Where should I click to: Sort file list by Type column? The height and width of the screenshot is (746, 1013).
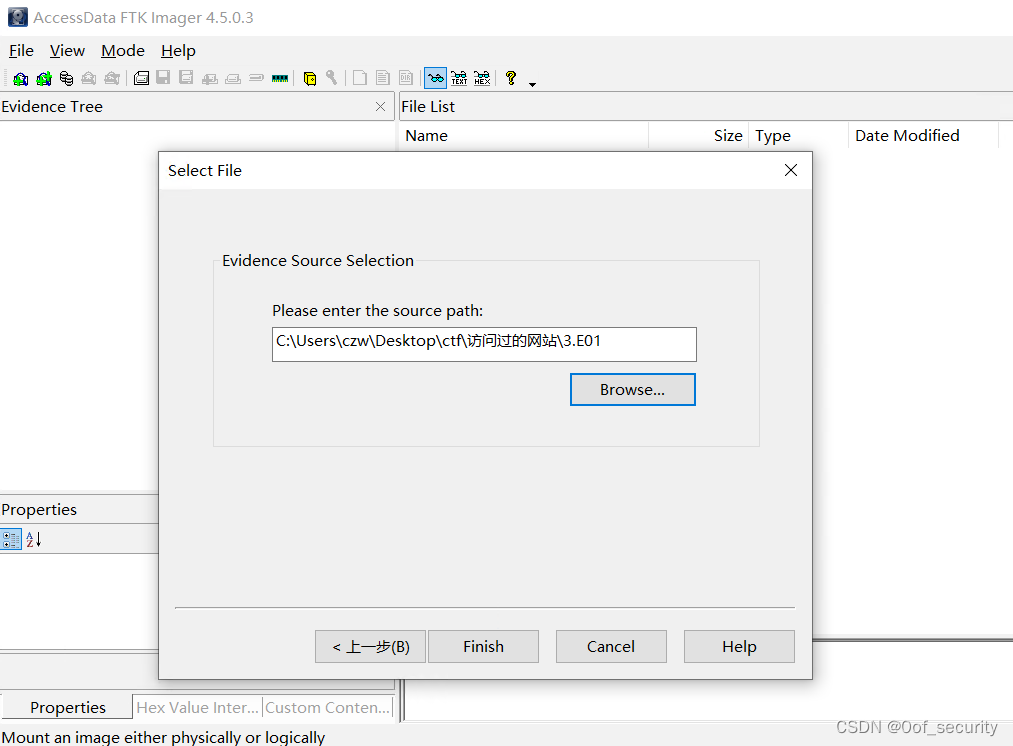point(799,136)
